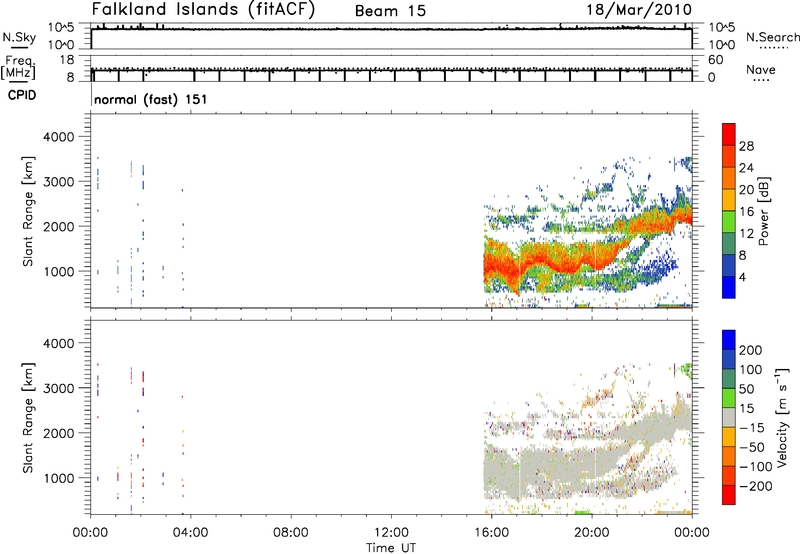This screenshot has width=800, height=554.
Task: Pick the blue top segment of the Velocity colorbar
Action: 729,340
